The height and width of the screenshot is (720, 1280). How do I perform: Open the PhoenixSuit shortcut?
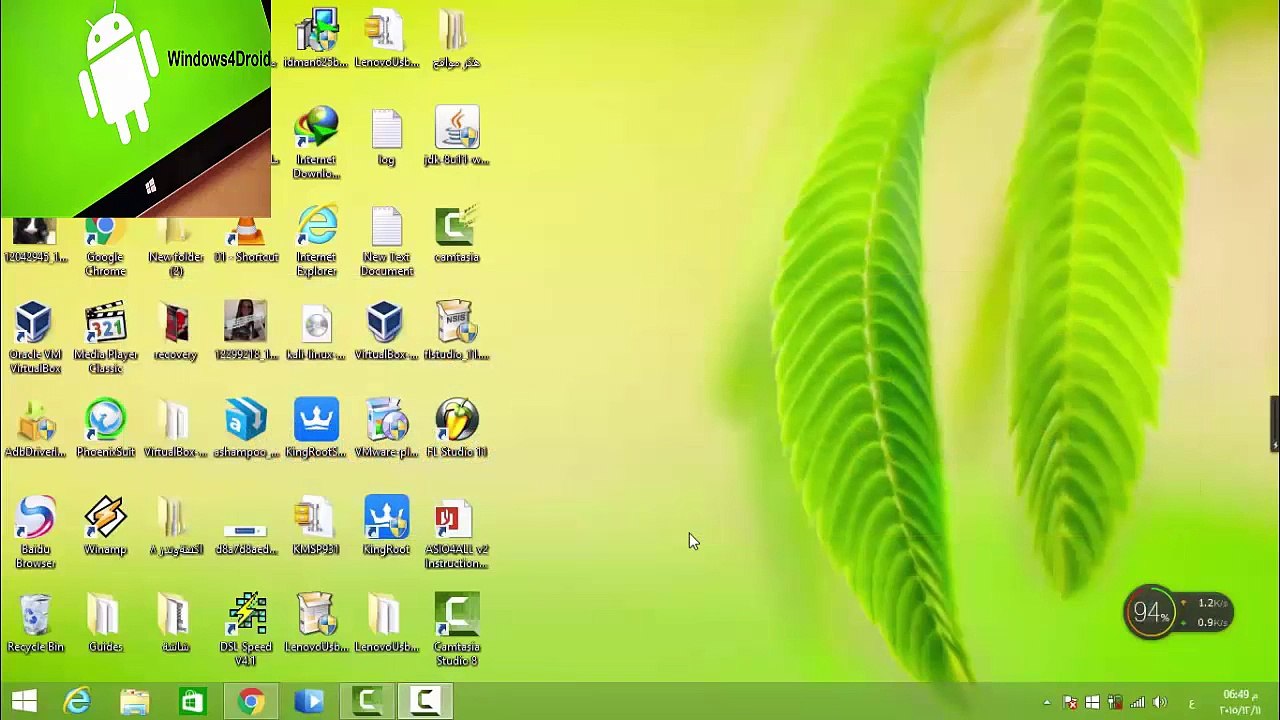click(105, 429)
